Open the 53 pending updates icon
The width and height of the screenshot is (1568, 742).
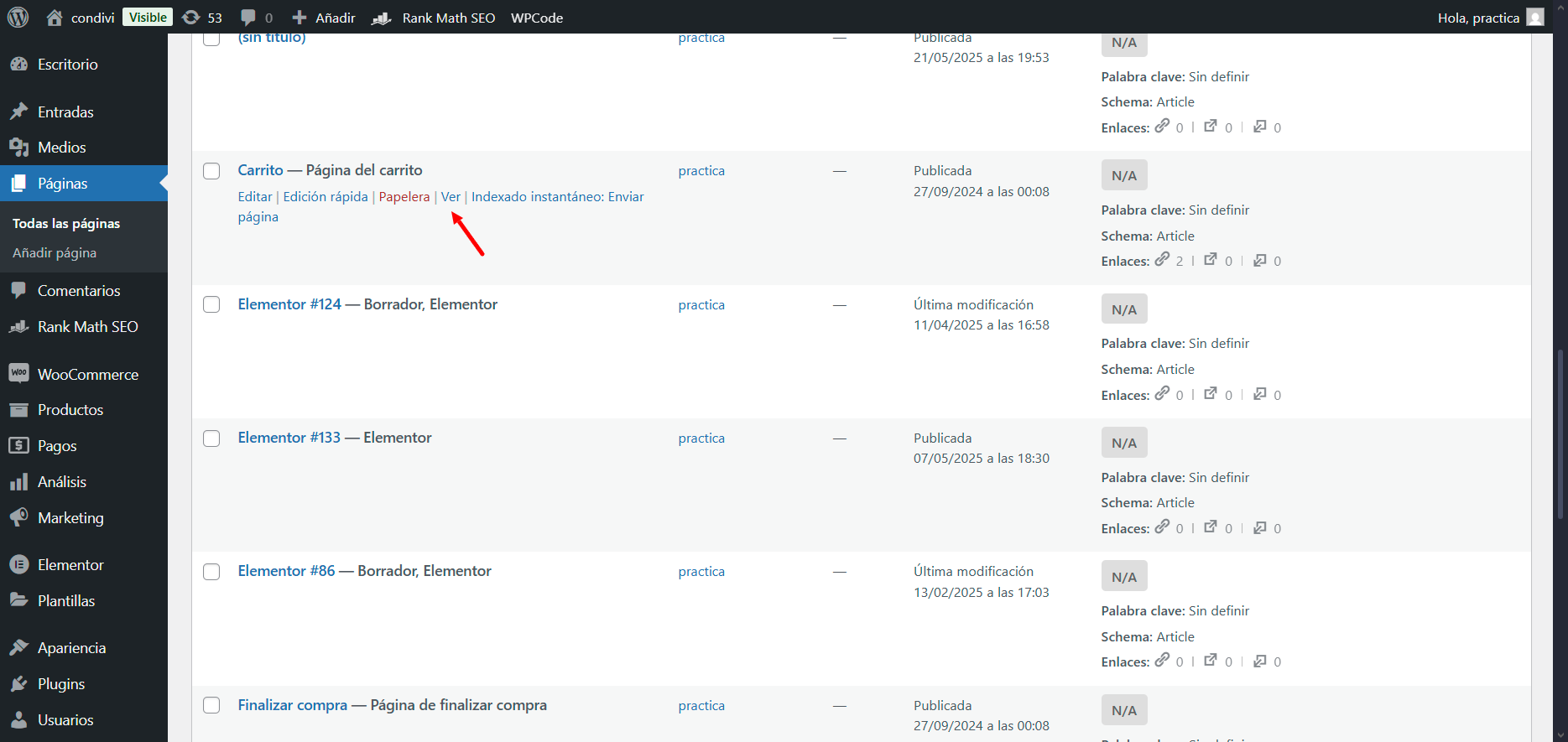191,18
